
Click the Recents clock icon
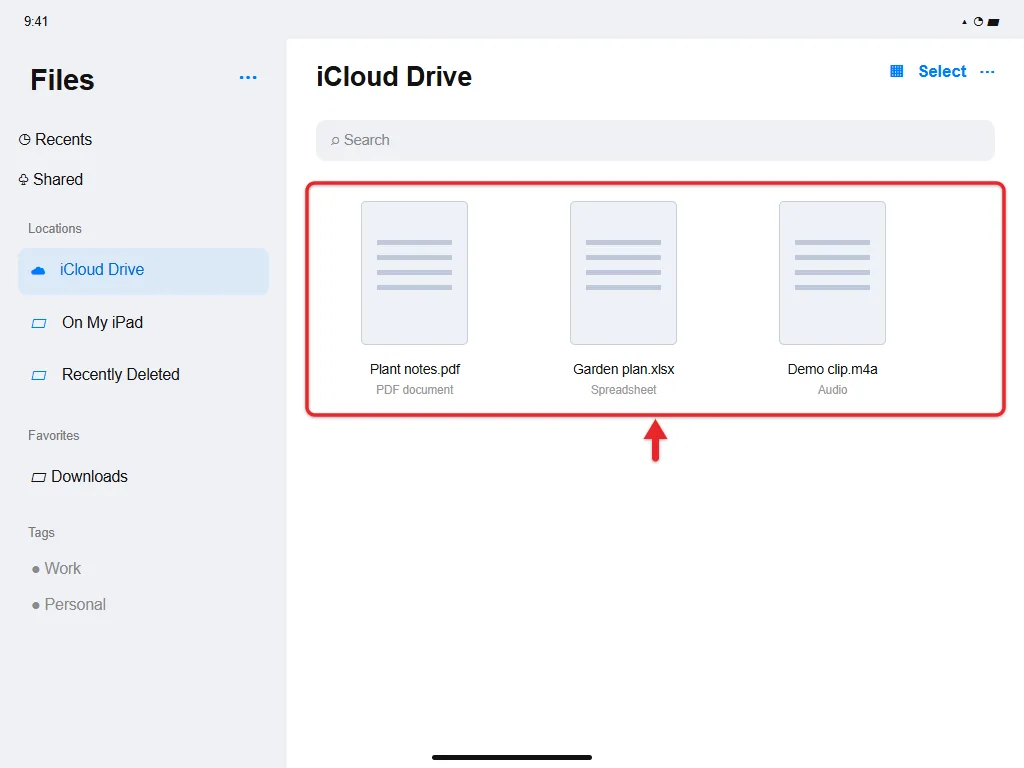[x=25, y=140]
